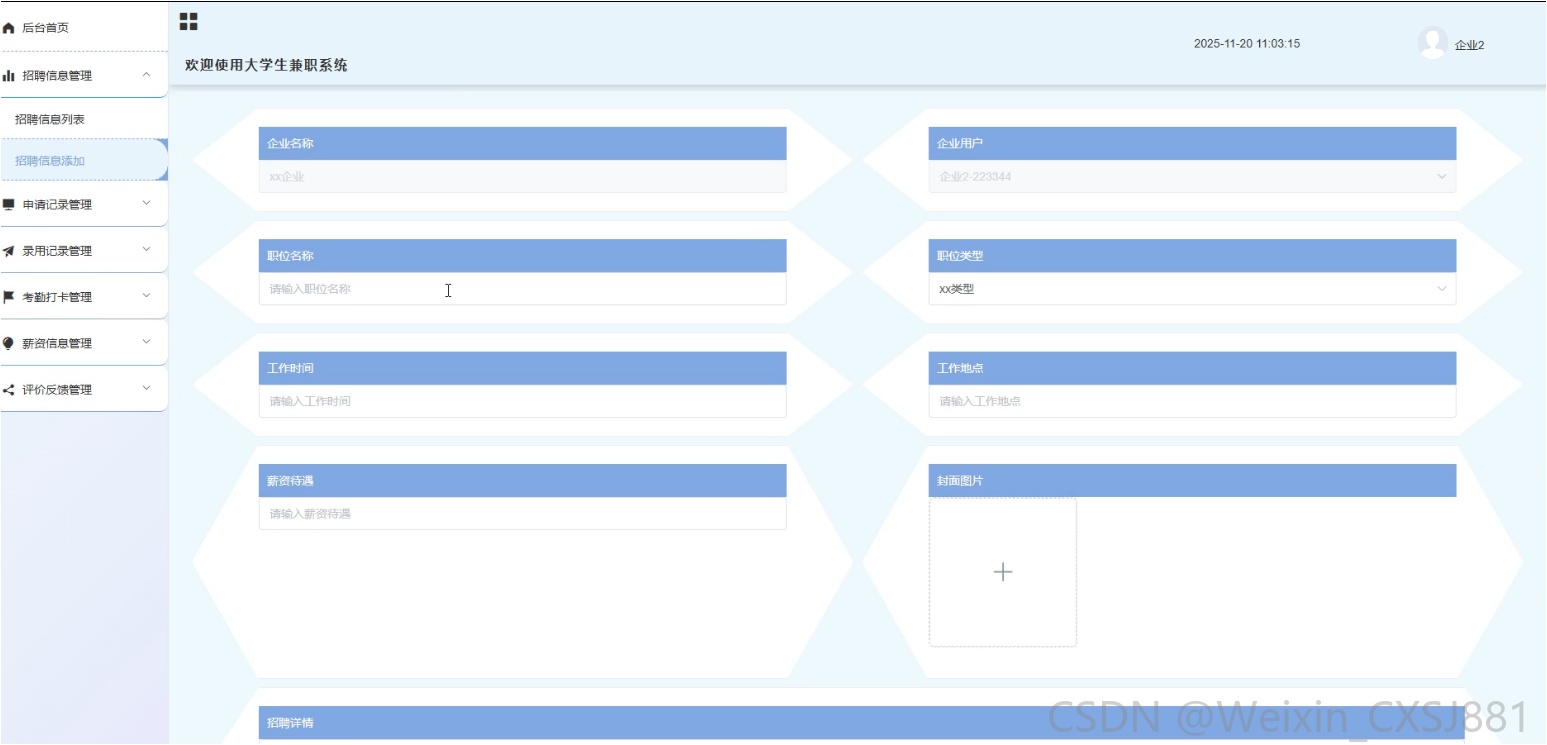This screenshot has width=1547, height=745.
Task: Open the 薪资信息管理 menu
Action: pyautogui.click(x=84, y=343)
